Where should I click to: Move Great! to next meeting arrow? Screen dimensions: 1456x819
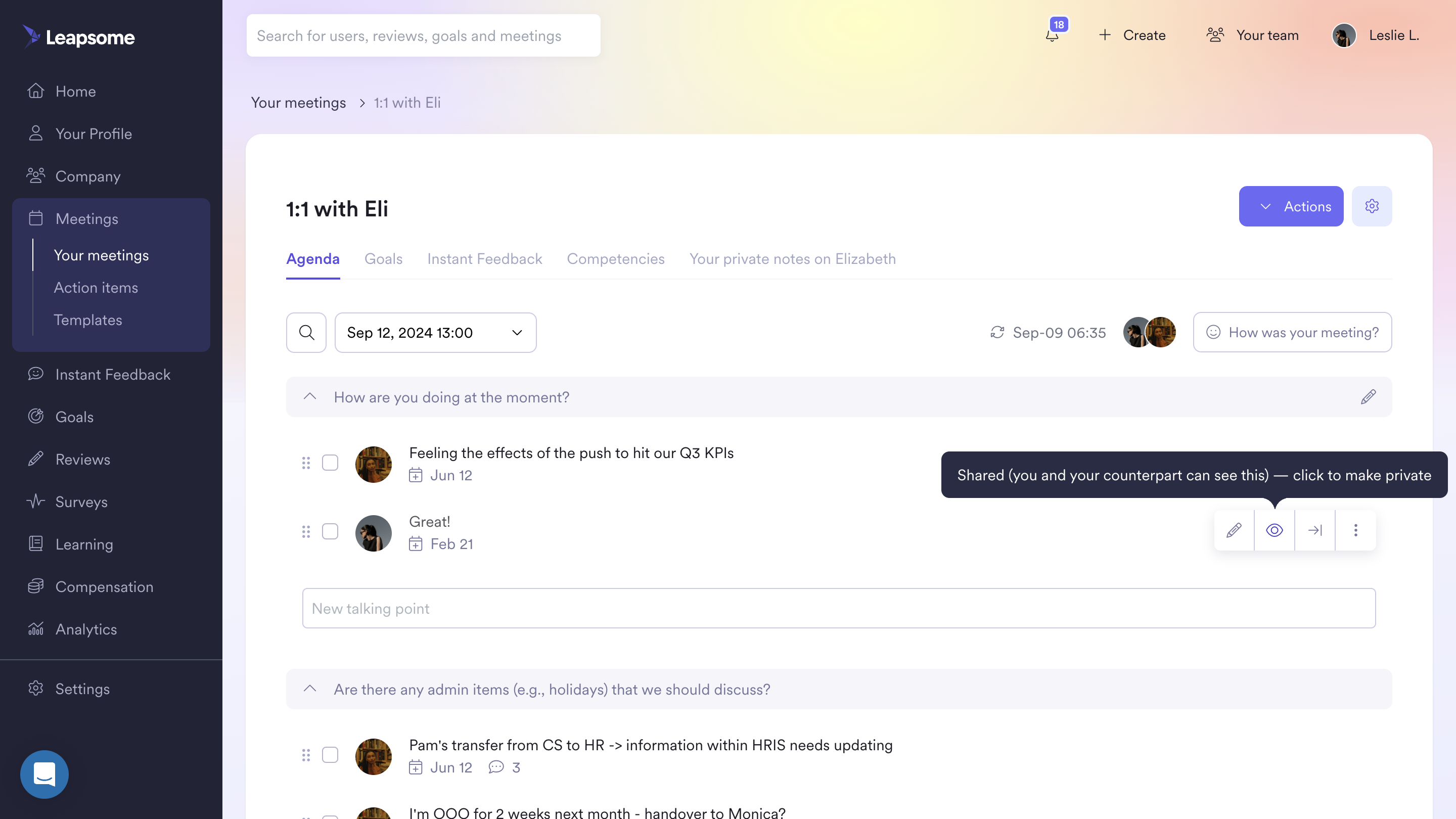(1315, 530)
